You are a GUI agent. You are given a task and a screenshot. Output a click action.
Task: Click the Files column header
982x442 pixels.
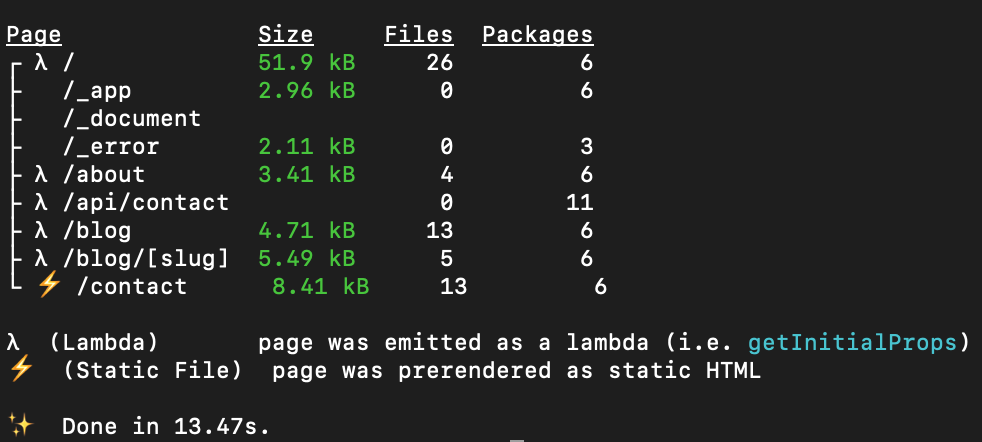(419, 35)
